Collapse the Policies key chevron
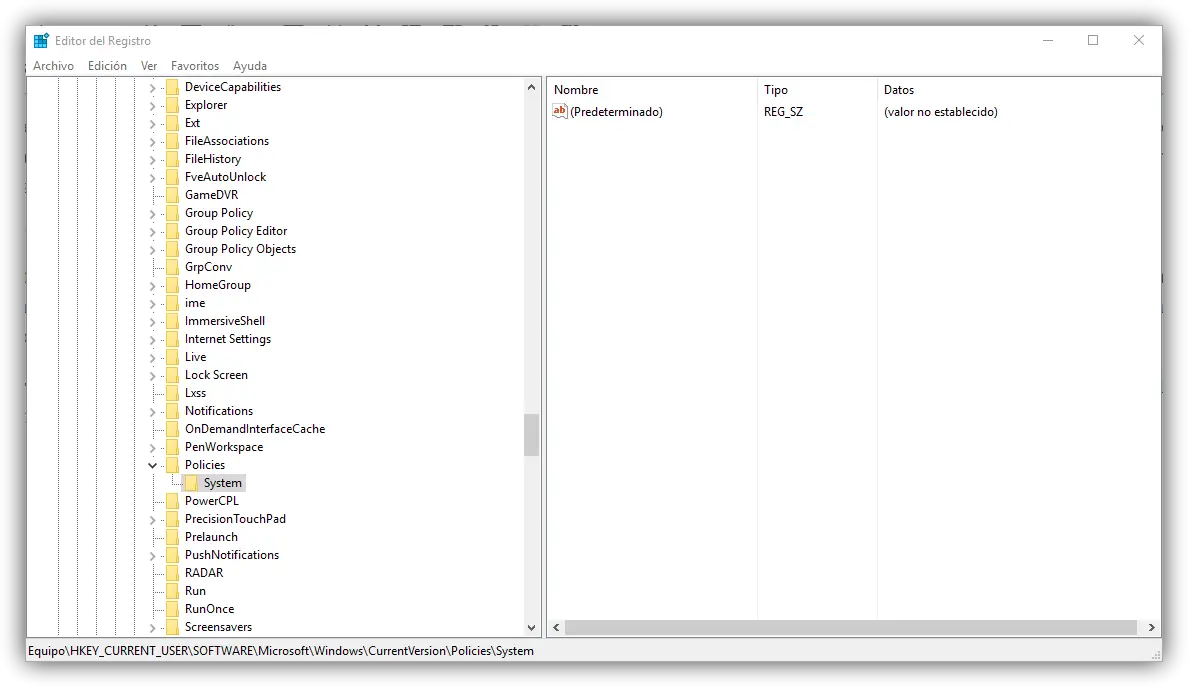The height and width of the screenshot is (687, 1188). pos(152,464)
